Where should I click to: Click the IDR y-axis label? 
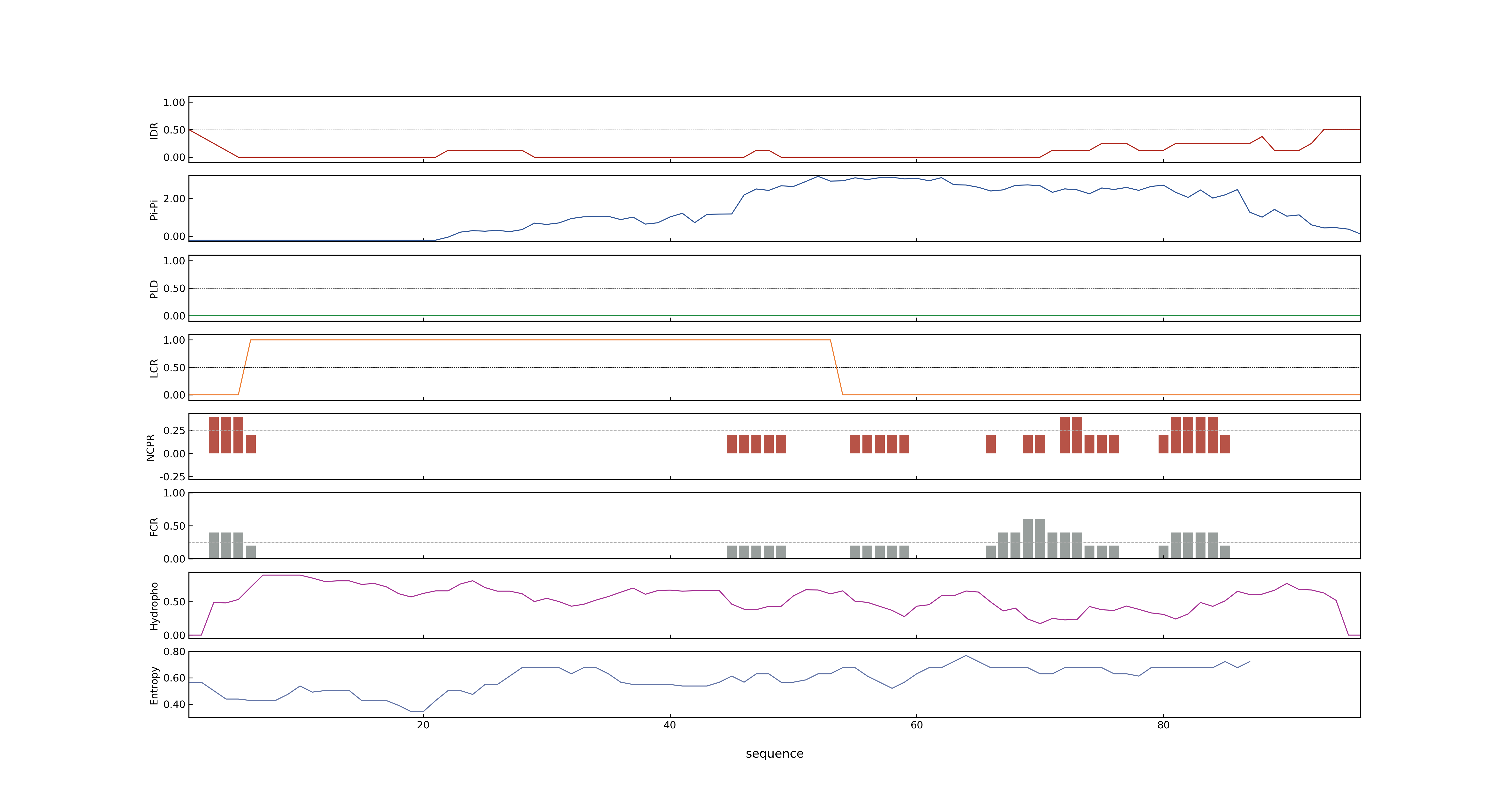tap(154, 130)
